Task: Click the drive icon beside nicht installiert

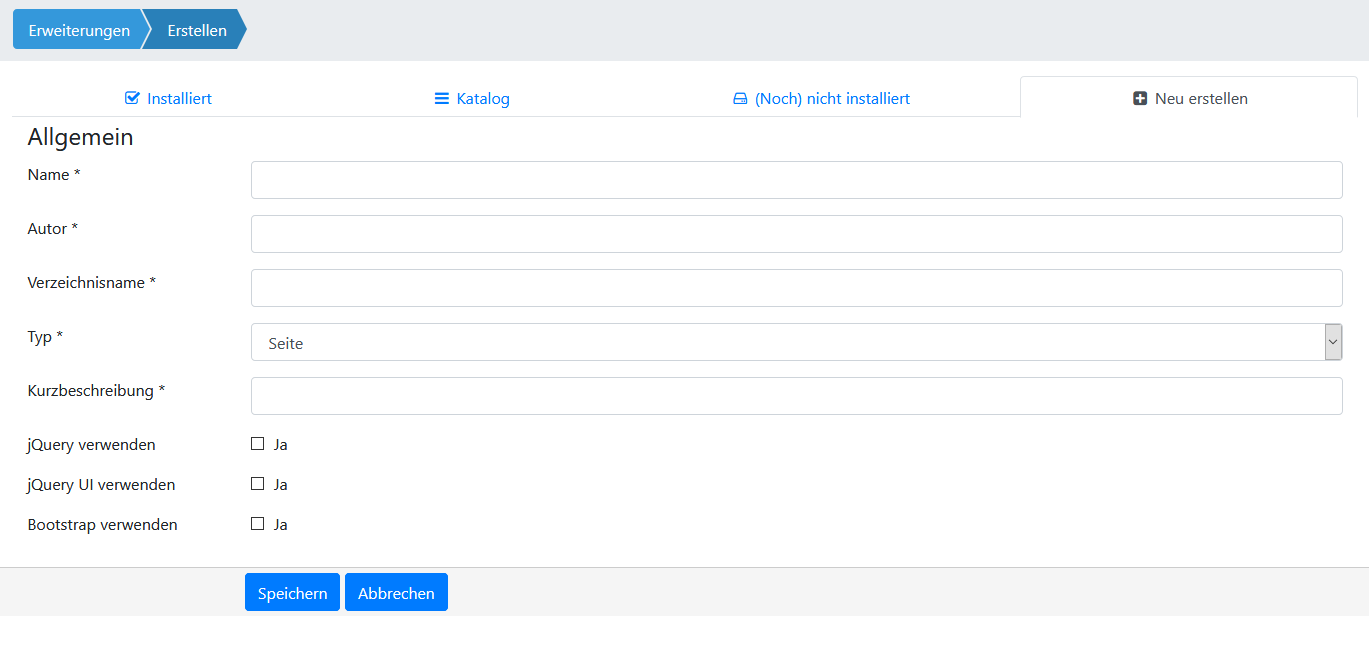Action: [x=740, y=99]
